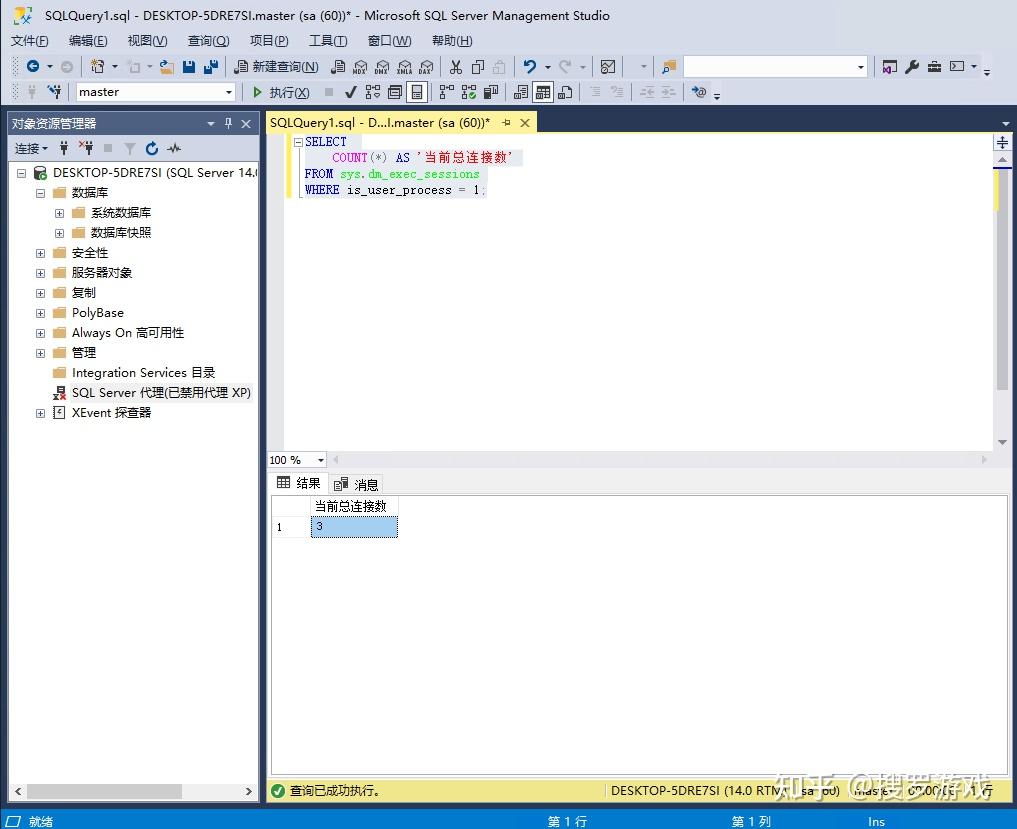1017x829 pixels.
Task: Click the New Project icon
Action: point(97,66)
